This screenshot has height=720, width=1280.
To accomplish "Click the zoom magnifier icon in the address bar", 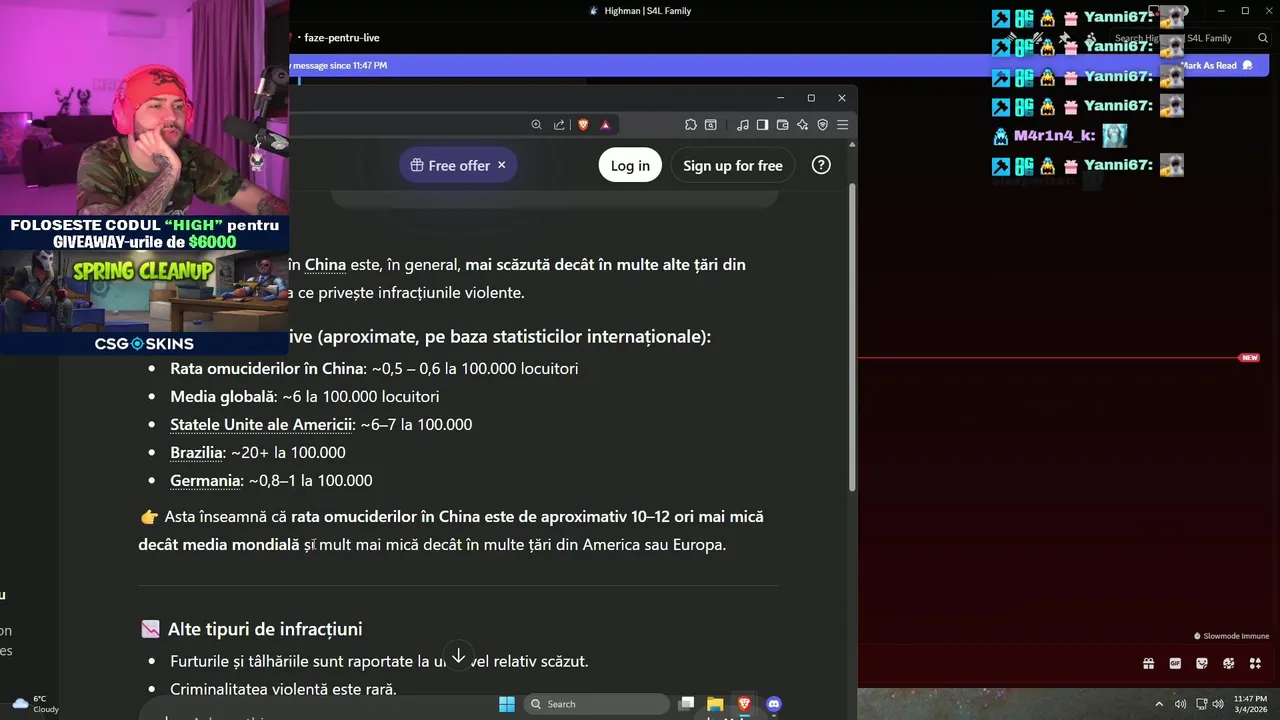I will point(536,125).
